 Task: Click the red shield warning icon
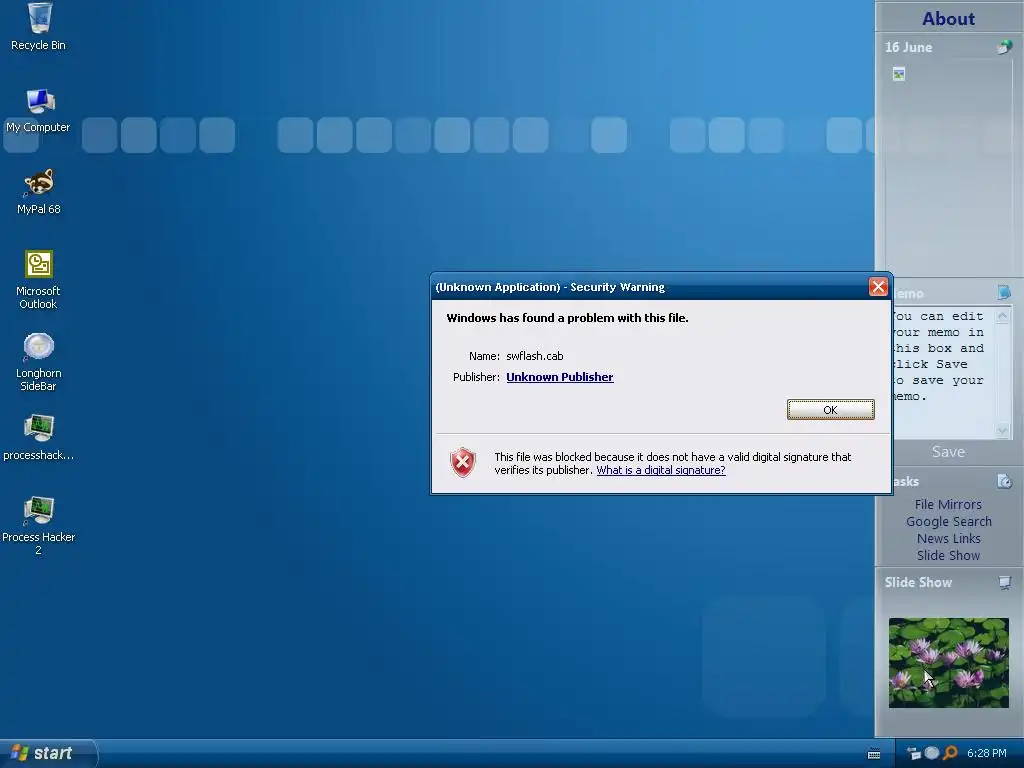pos(462,462)
